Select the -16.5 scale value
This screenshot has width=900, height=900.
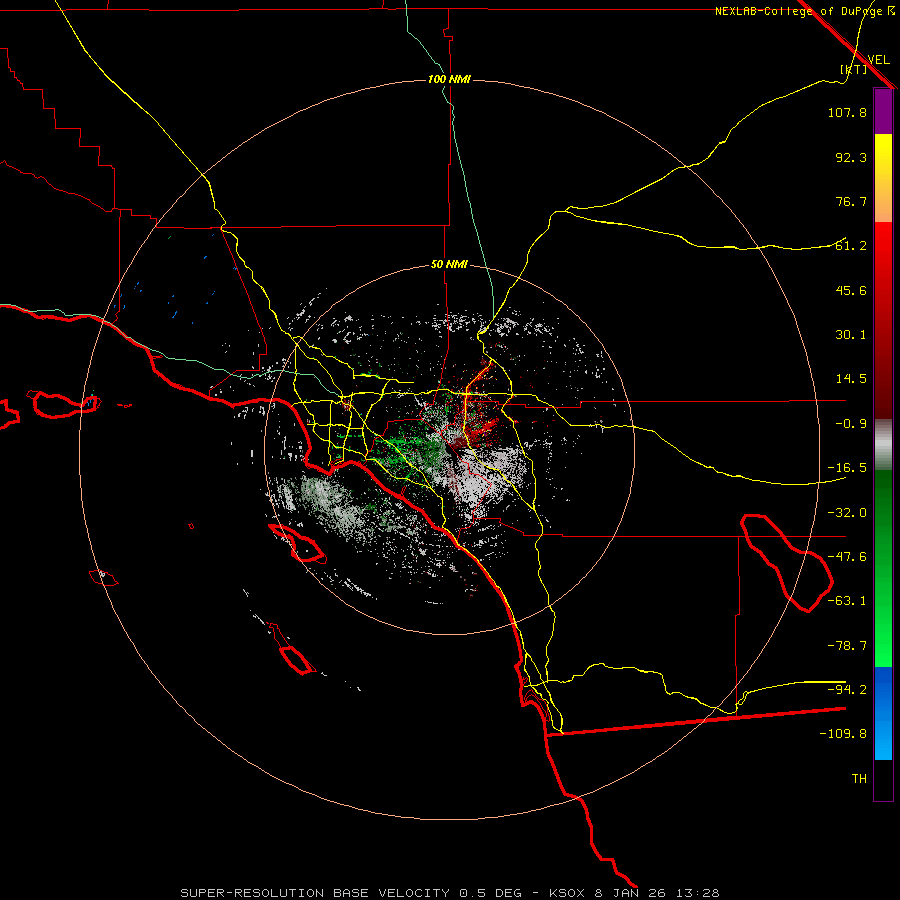[847, 468]
